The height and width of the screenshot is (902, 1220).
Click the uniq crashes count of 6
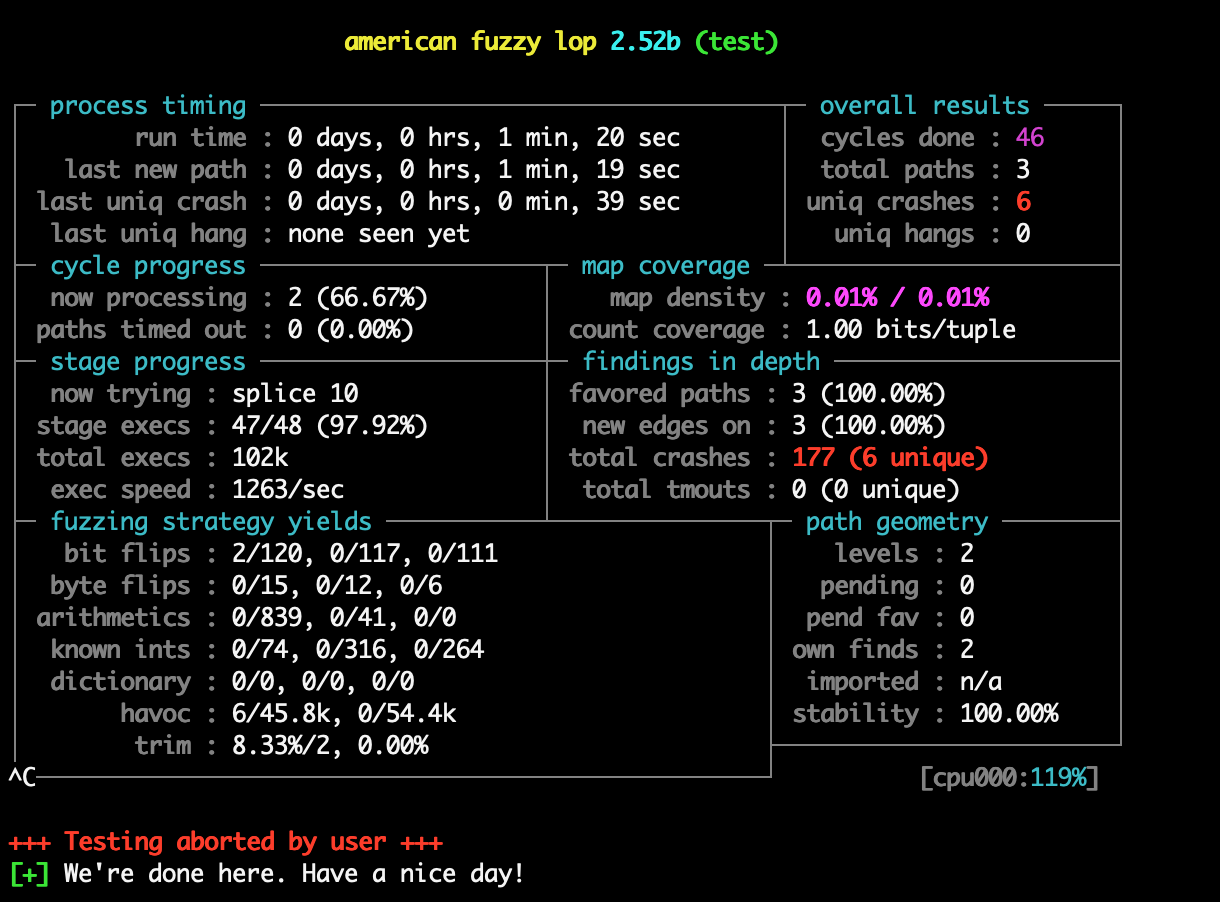pyautogui.click(x=1021, y=201)
